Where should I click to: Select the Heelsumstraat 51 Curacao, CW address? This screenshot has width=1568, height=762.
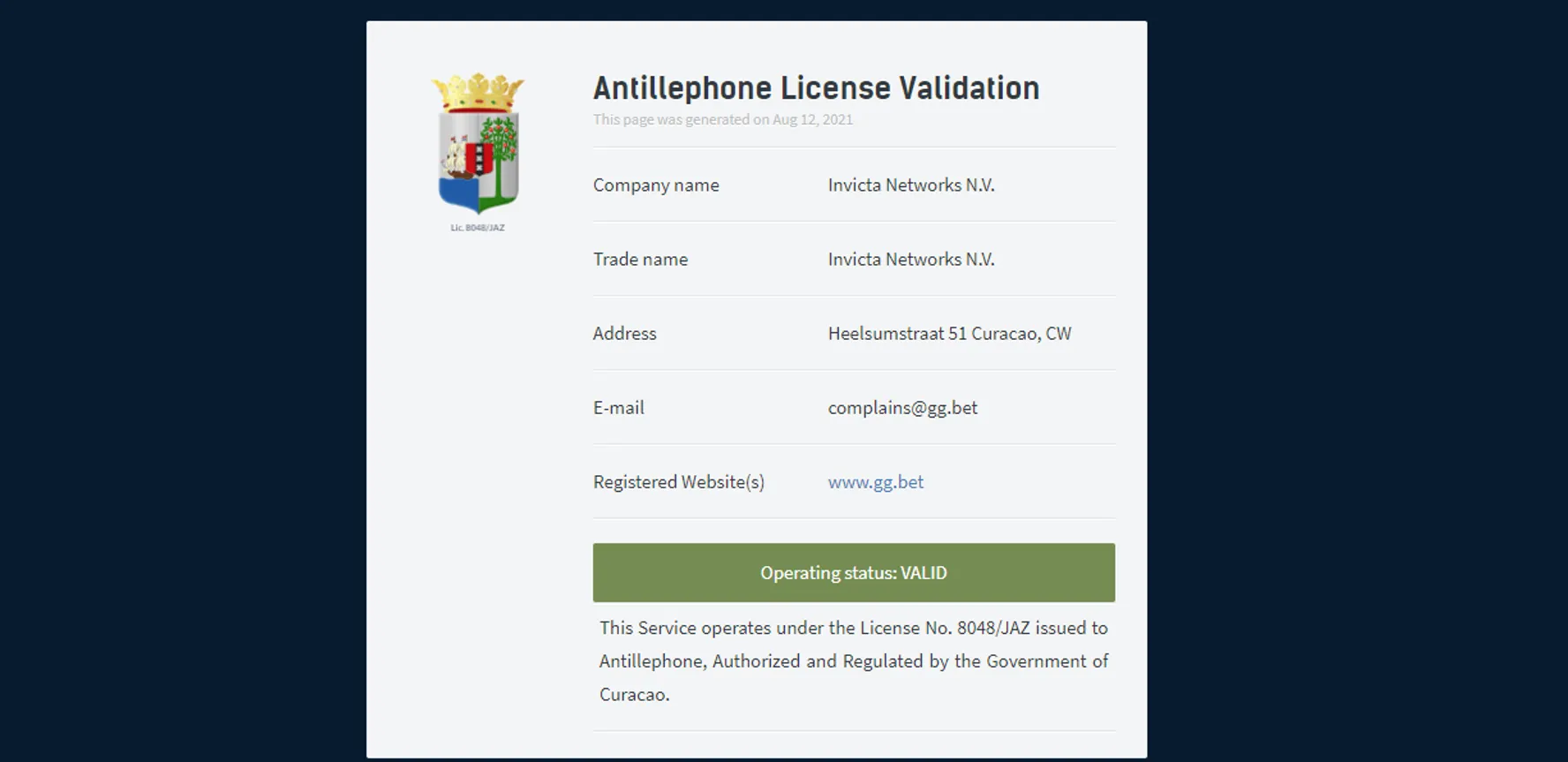click(x=949, y=334)
